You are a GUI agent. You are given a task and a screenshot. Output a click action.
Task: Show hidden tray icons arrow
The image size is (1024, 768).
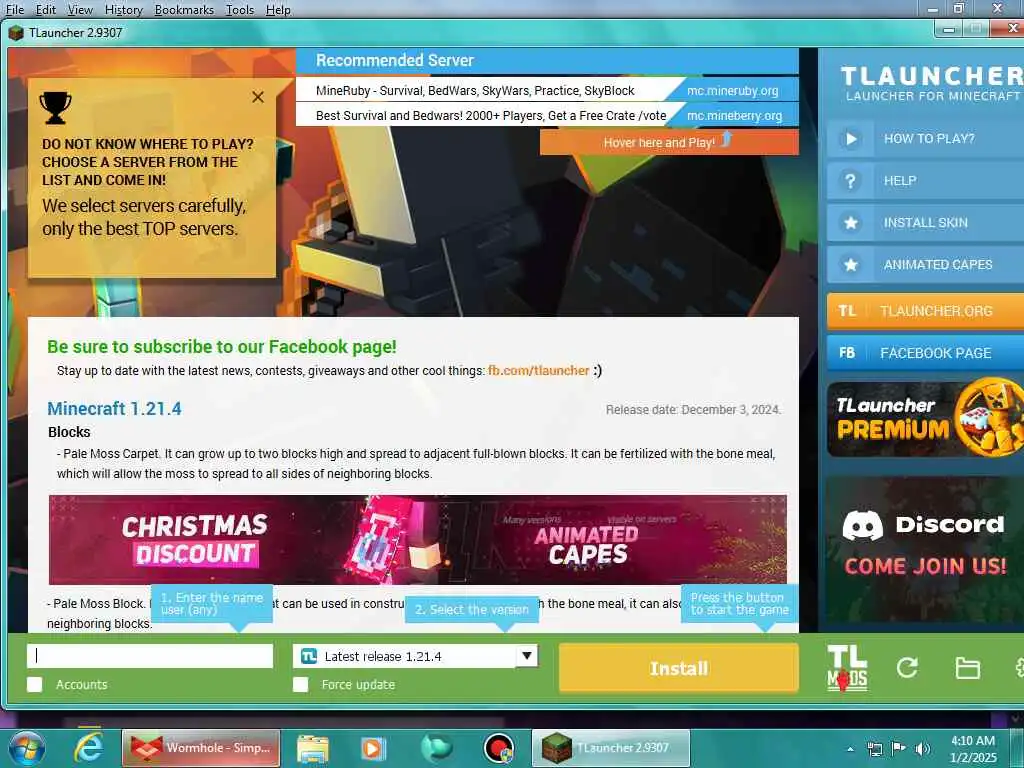pyautogui.click(x=850, y=749)
